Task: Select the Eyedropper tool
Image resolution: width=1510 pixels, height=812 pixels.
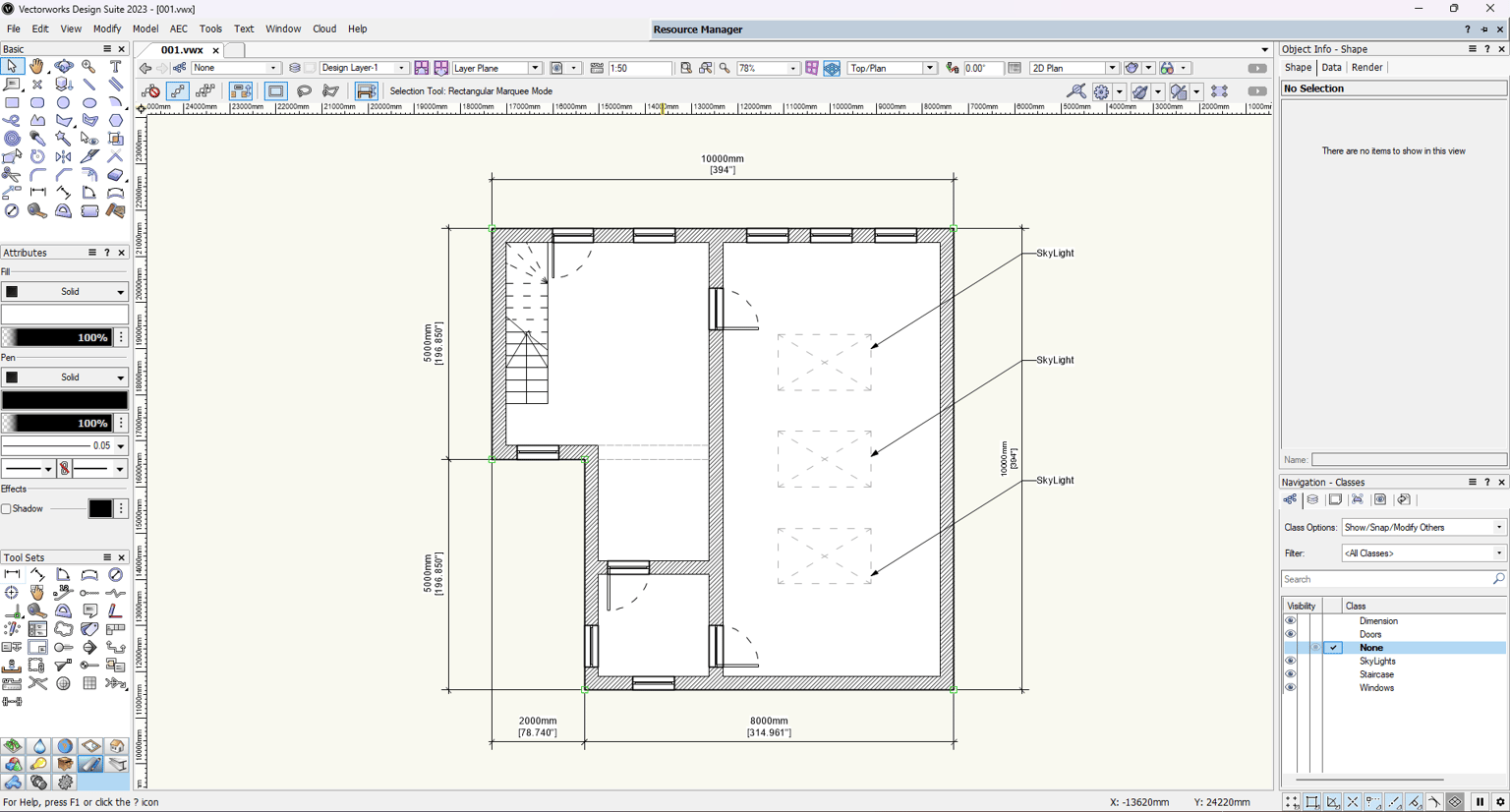Action: 37,139
